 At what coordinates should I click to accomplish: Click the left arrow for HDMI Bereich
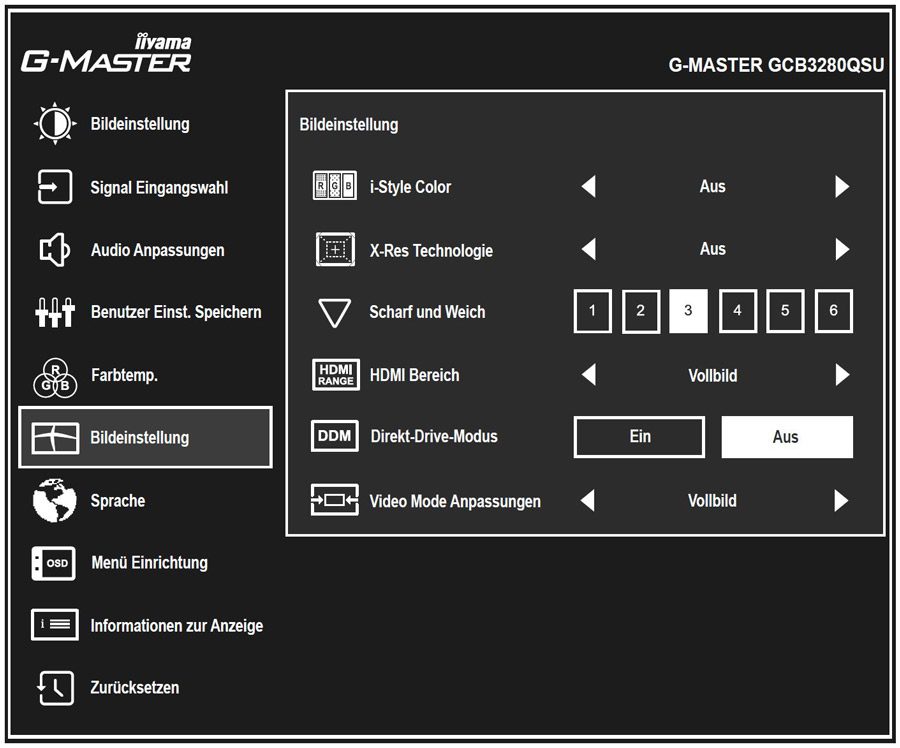tap(588, 375)
